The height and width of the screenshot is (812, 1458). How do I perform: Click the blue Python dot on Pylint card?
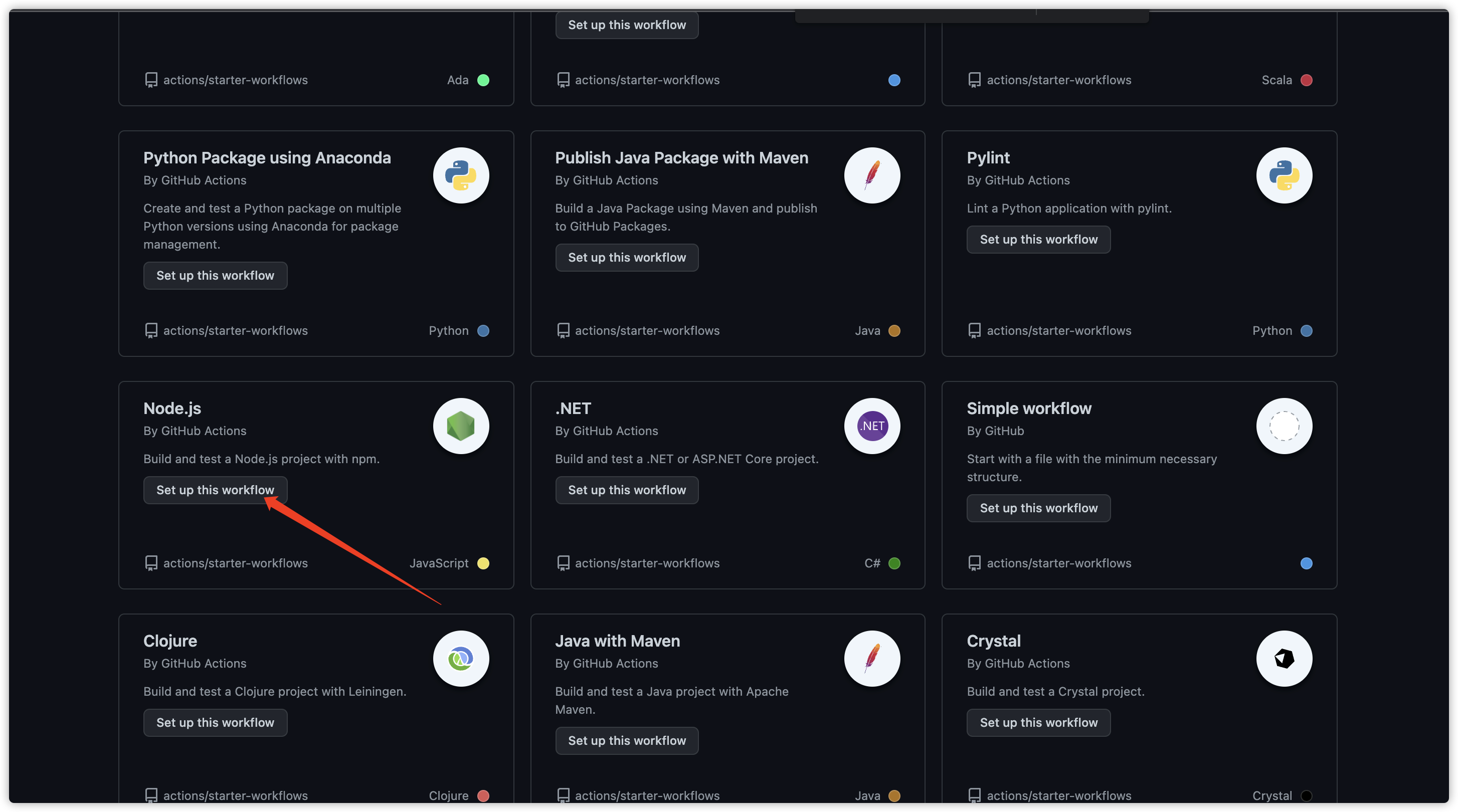coord(1306,331)
